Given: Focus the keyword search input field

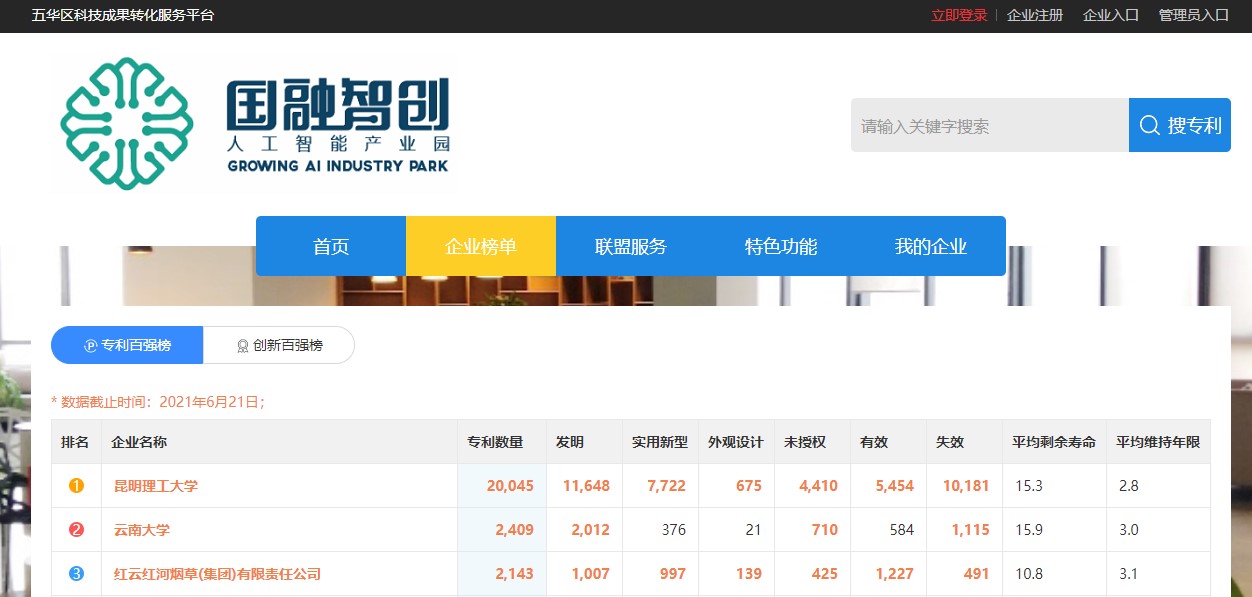Looking at the screenshot, I should (x=990, y=125).
